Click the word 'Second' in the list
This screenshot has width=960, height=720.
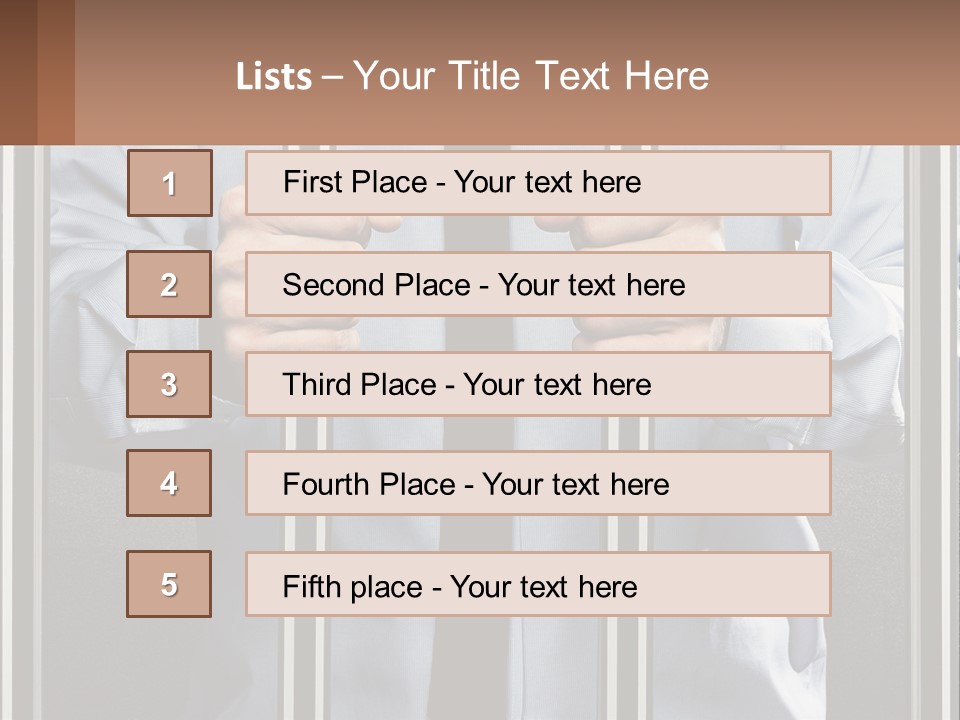[x=333, y=285]
